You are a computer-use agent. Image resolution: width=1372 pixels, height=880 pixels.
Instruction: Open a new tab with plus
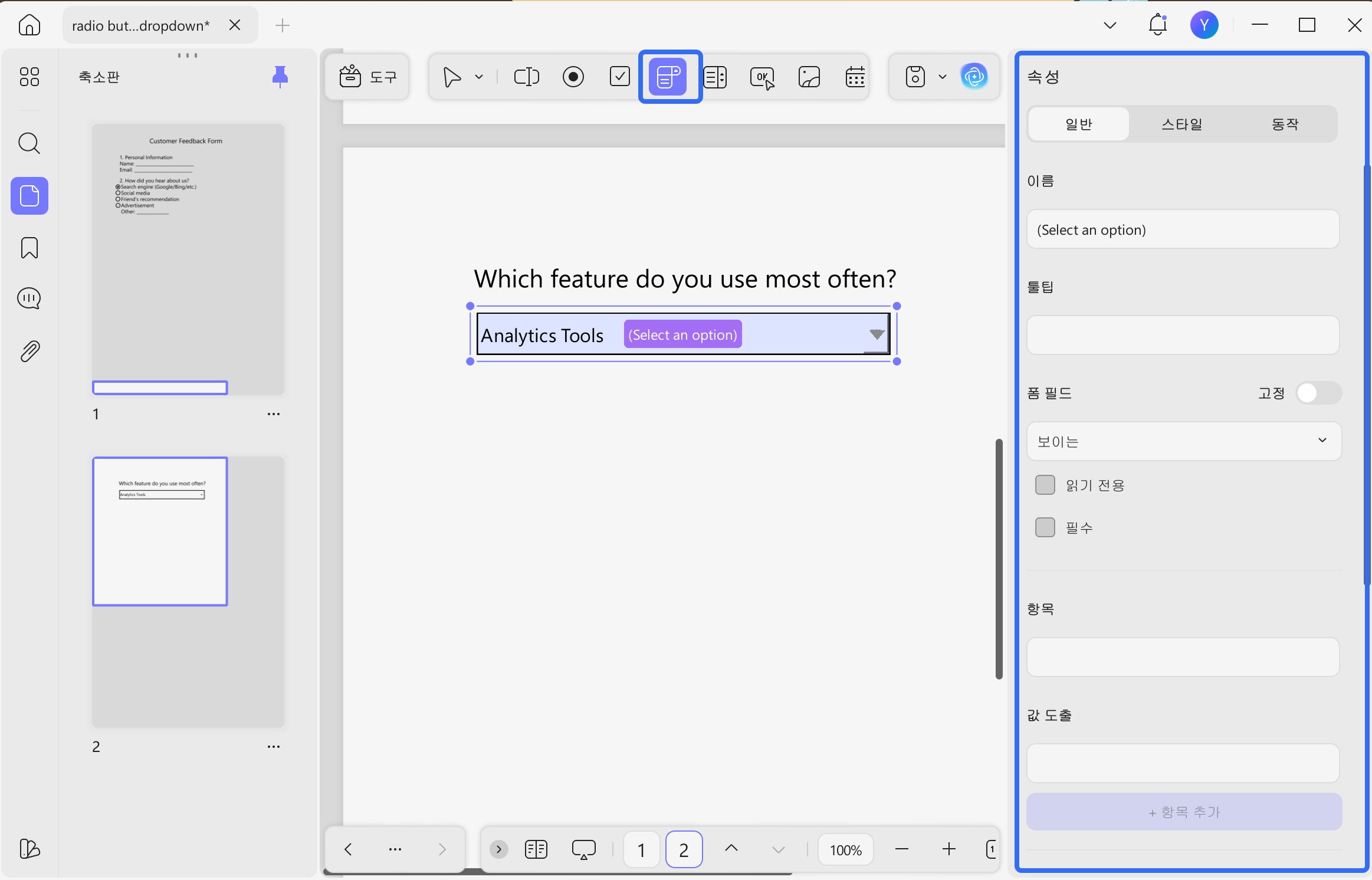(283, 25)
